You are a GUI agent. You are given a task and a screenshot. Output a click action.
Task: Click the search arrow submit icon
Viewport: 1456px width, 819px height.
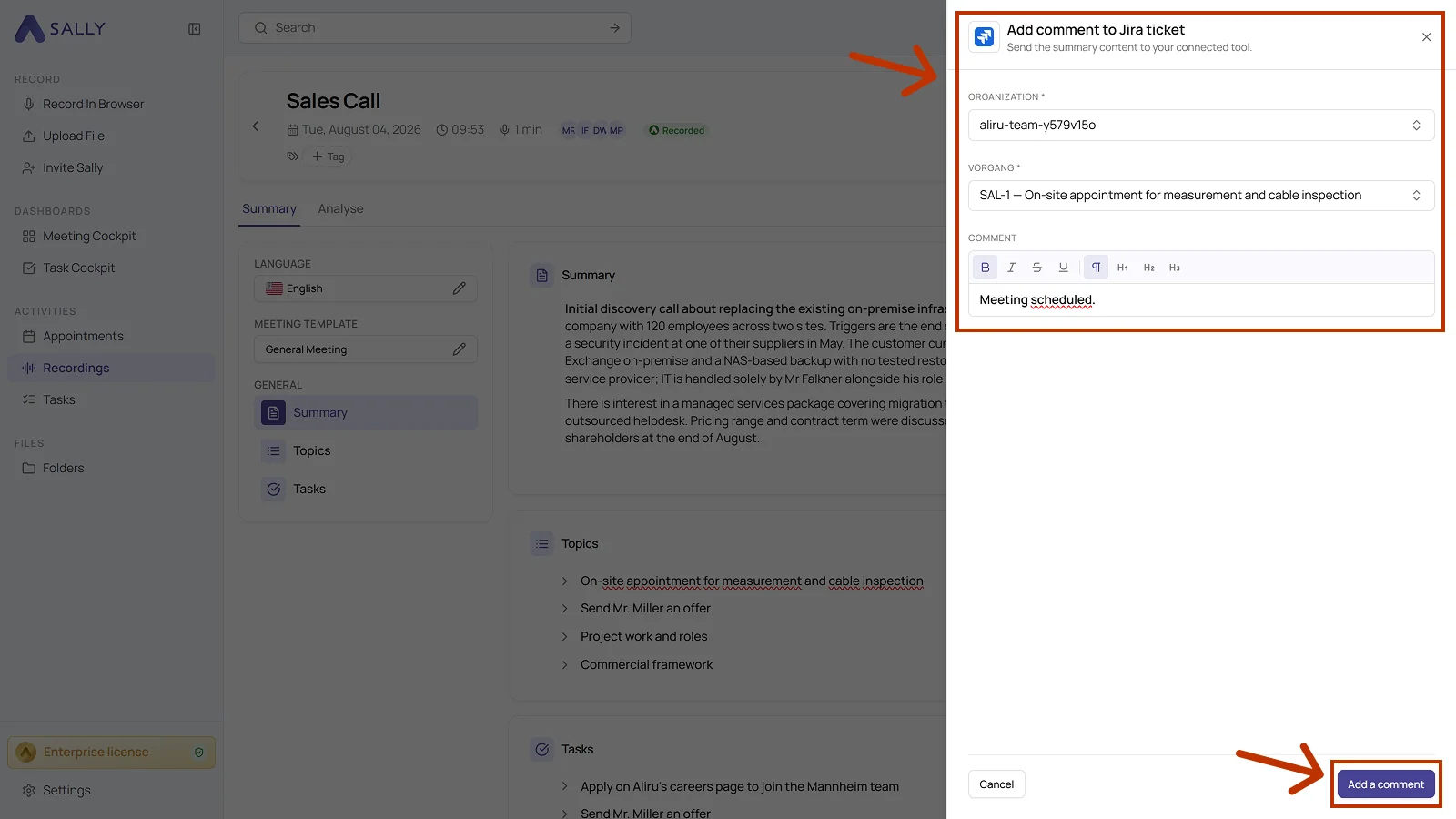pos(615,28)
